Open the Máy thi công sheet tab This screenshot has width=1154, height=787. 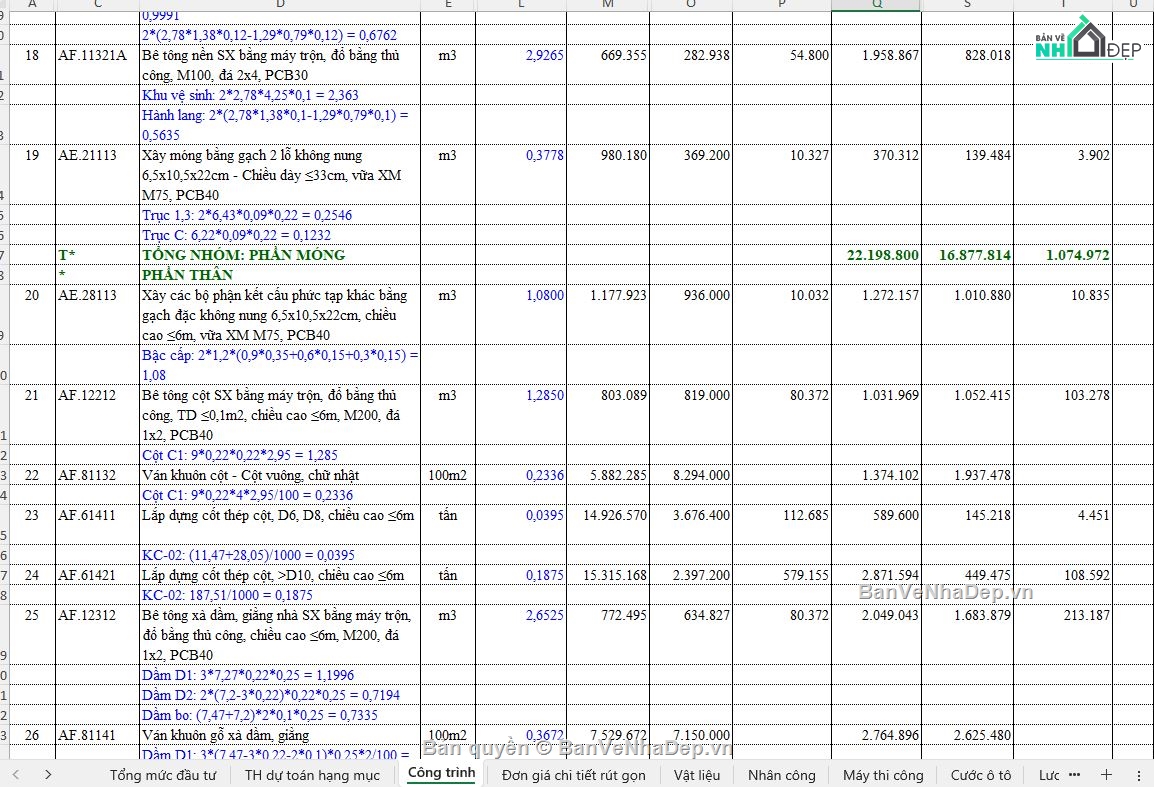(883, 774)
